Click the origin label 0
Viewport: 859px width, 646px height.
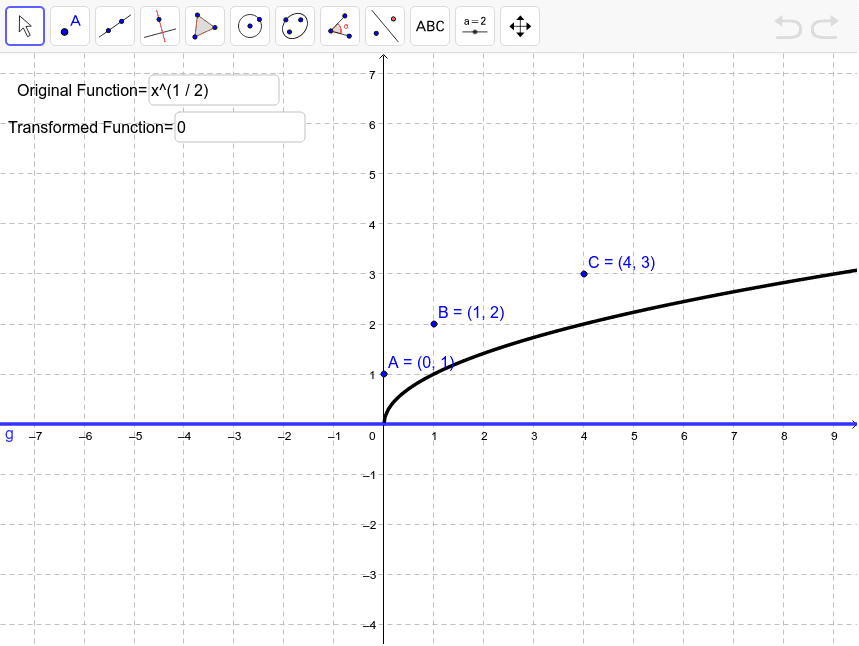click(373, 436)
